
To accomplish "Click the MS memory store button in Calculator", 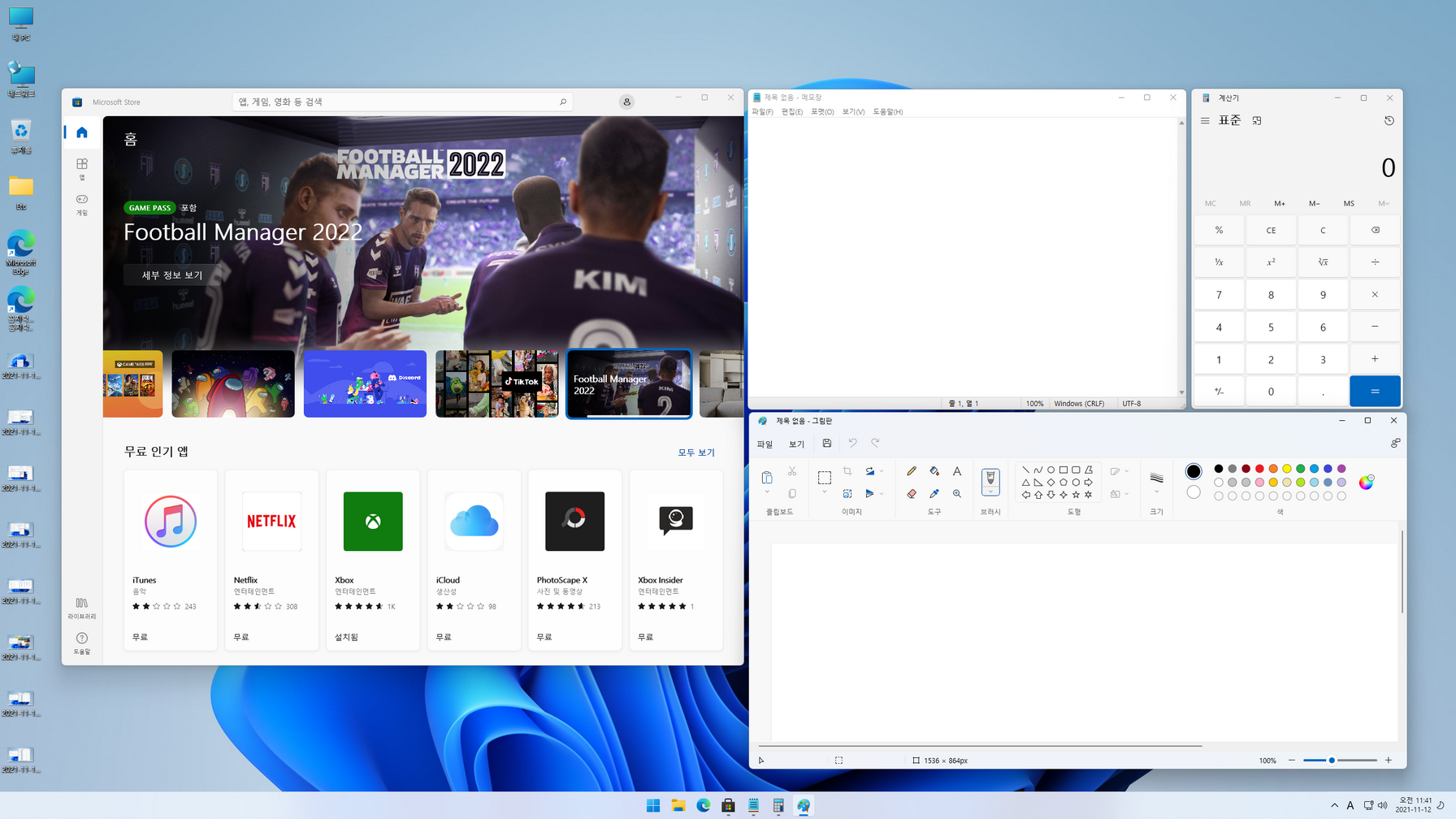I will [x=1349, y=203].
